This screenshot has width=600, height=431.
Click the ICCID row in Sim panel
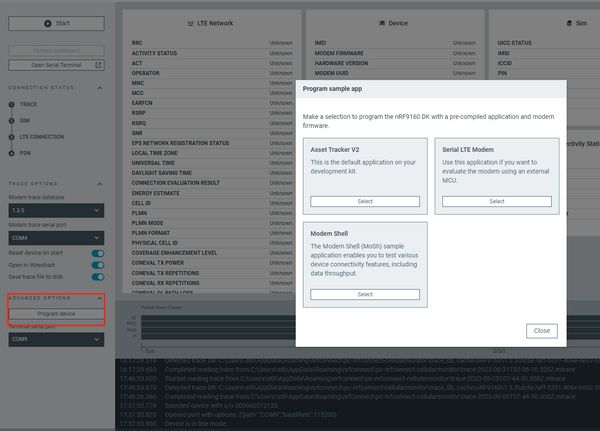coord(548,63)
